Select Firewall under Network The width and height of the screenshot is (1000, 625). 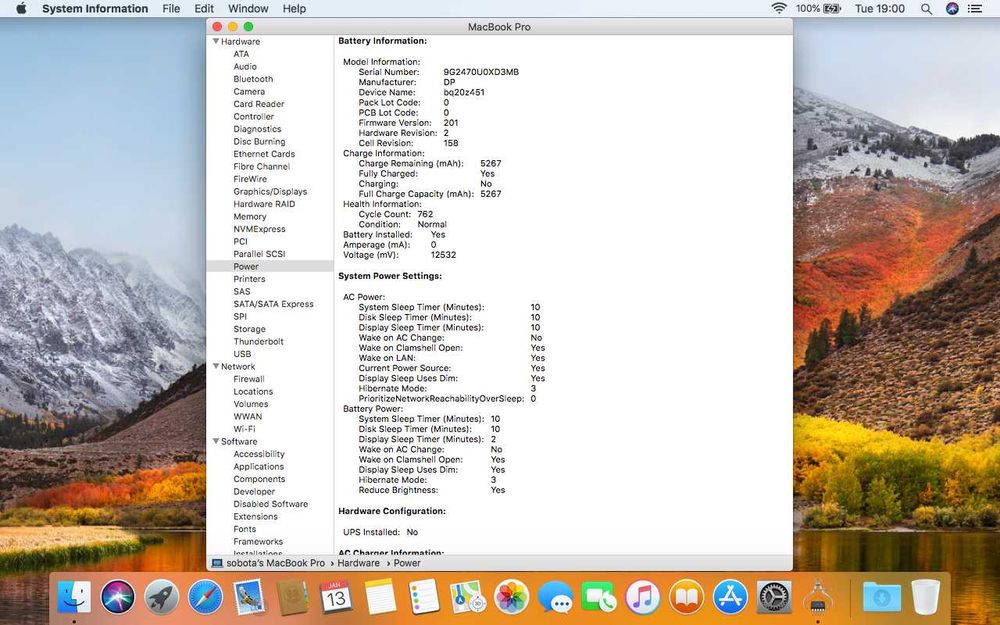tap(249, 379)
